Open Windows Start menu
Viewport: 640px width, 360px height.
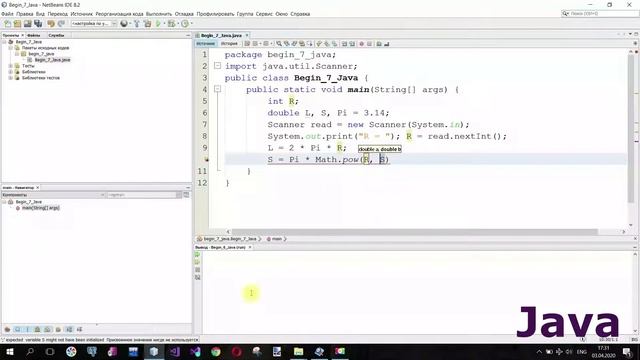pos(9,351)
